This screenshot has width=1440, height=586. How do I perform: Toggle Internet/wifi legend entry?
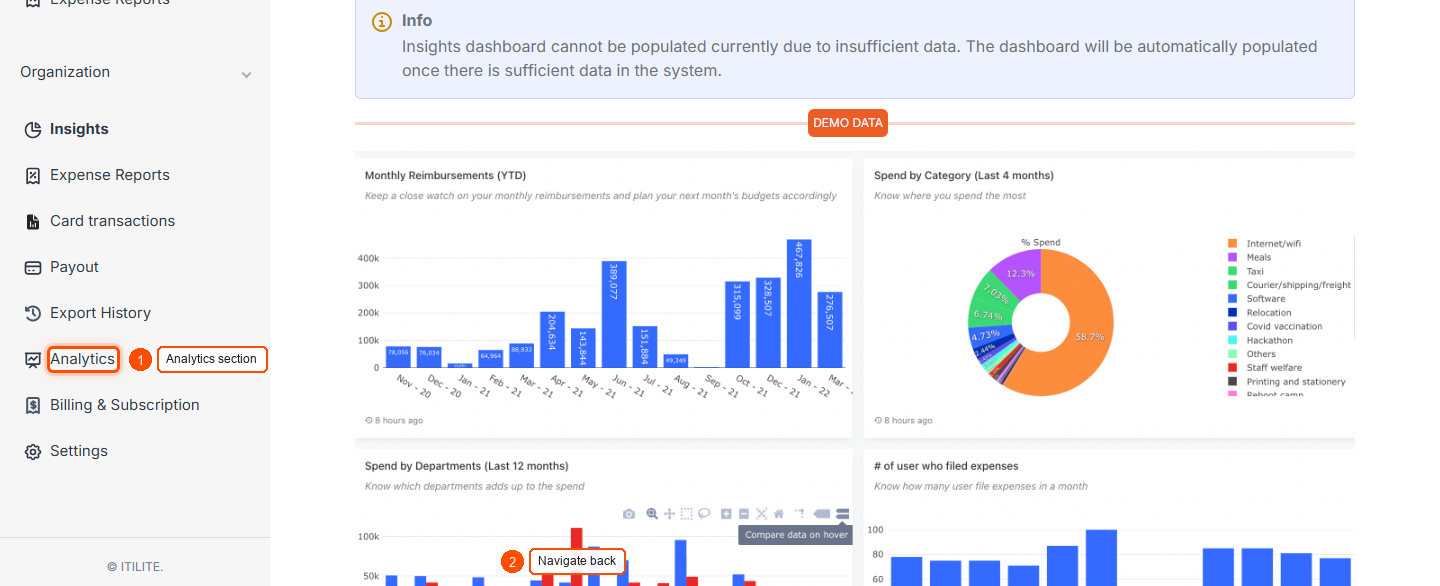click(x=1264, y=243)
